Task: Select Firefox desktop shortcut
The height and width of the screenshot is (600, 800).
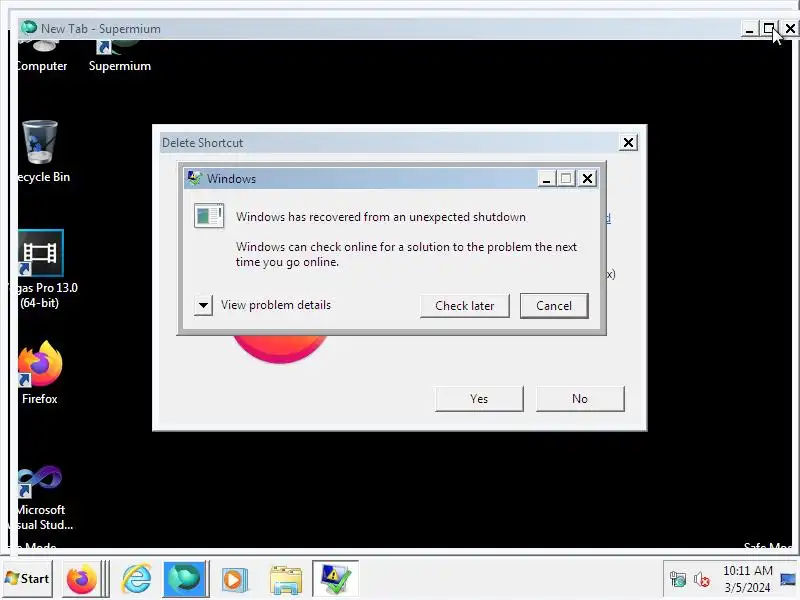Action: 40,373
